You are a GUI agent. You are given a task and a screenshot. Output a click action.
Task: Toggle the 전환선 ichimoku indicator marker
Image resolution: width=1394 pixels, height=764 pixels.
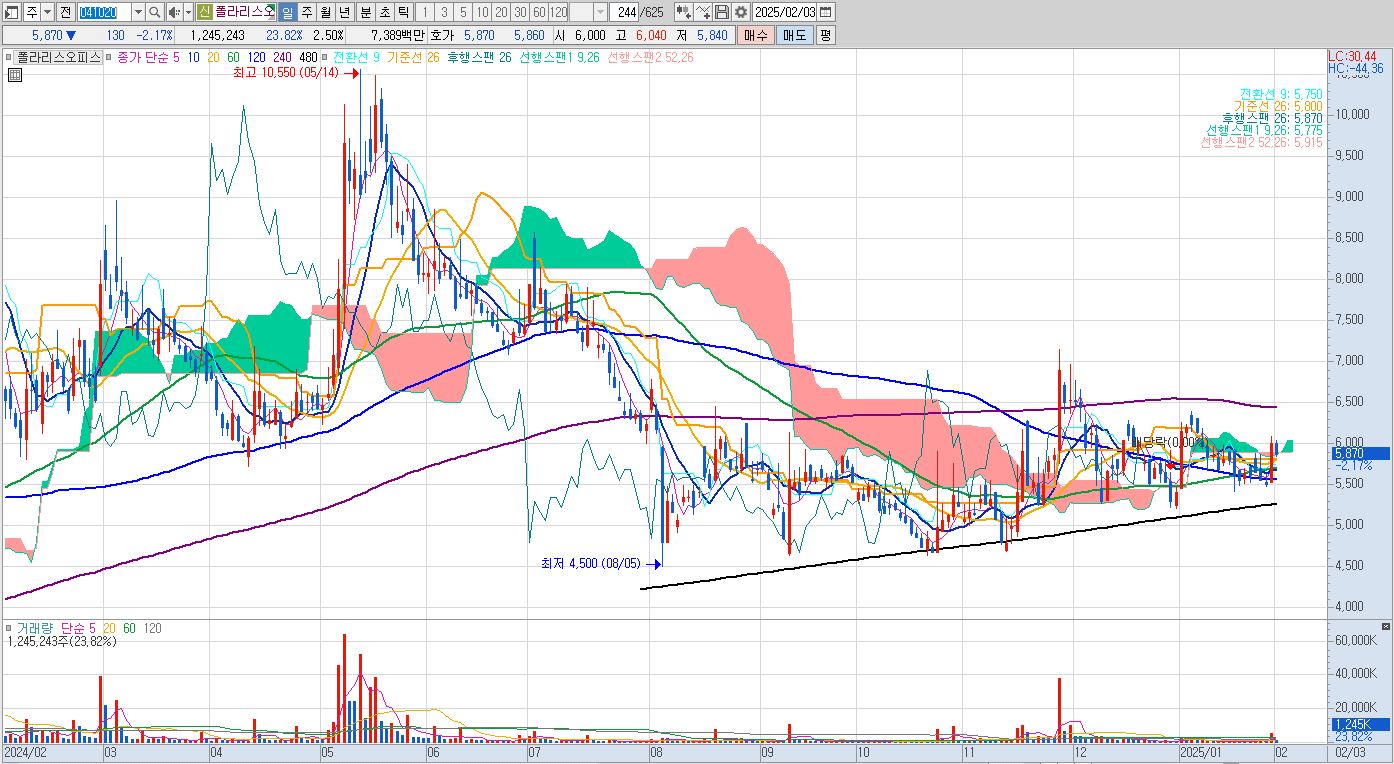point(326,58)
